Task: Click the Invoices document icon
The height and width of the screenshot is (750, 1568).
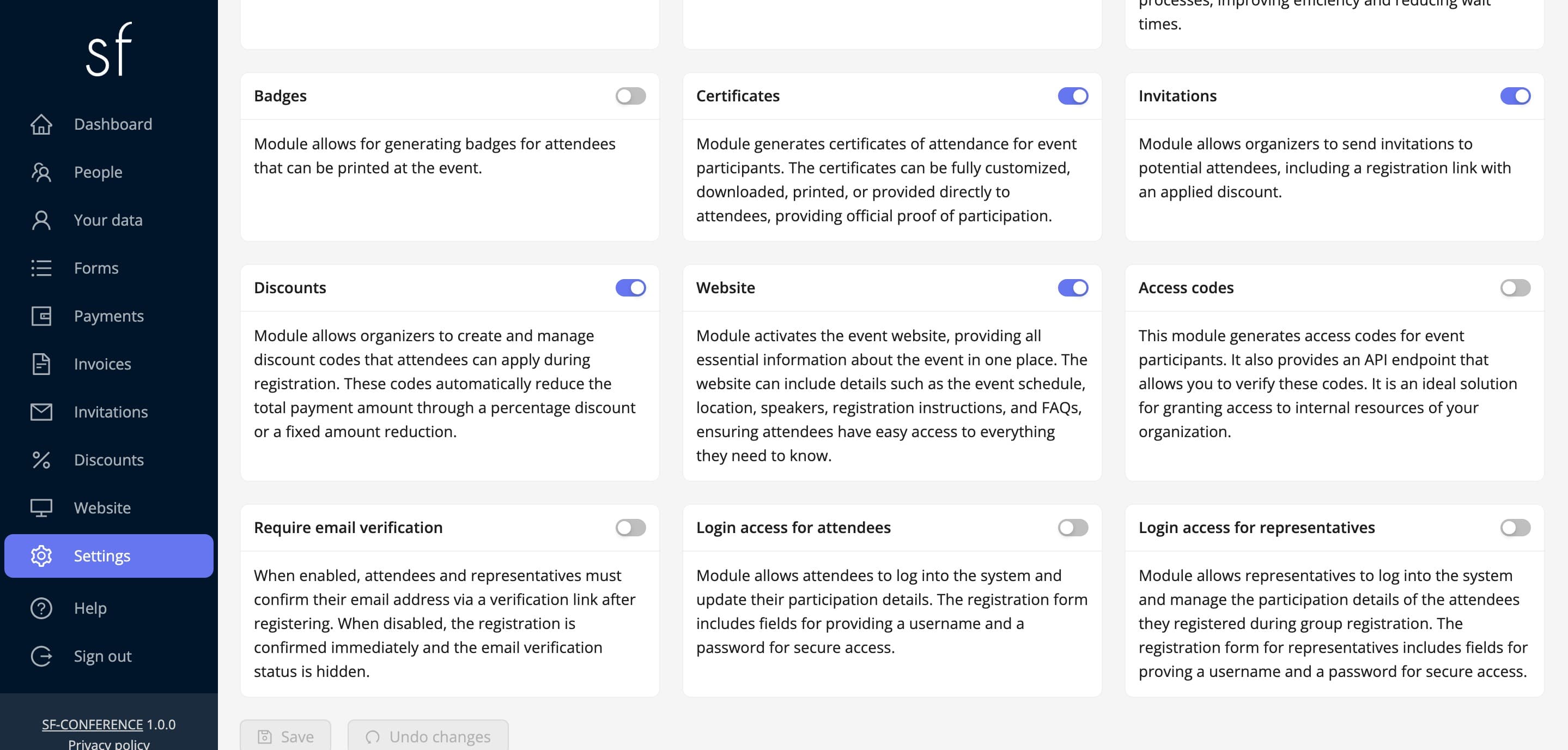Action: (x=41, y=364)
